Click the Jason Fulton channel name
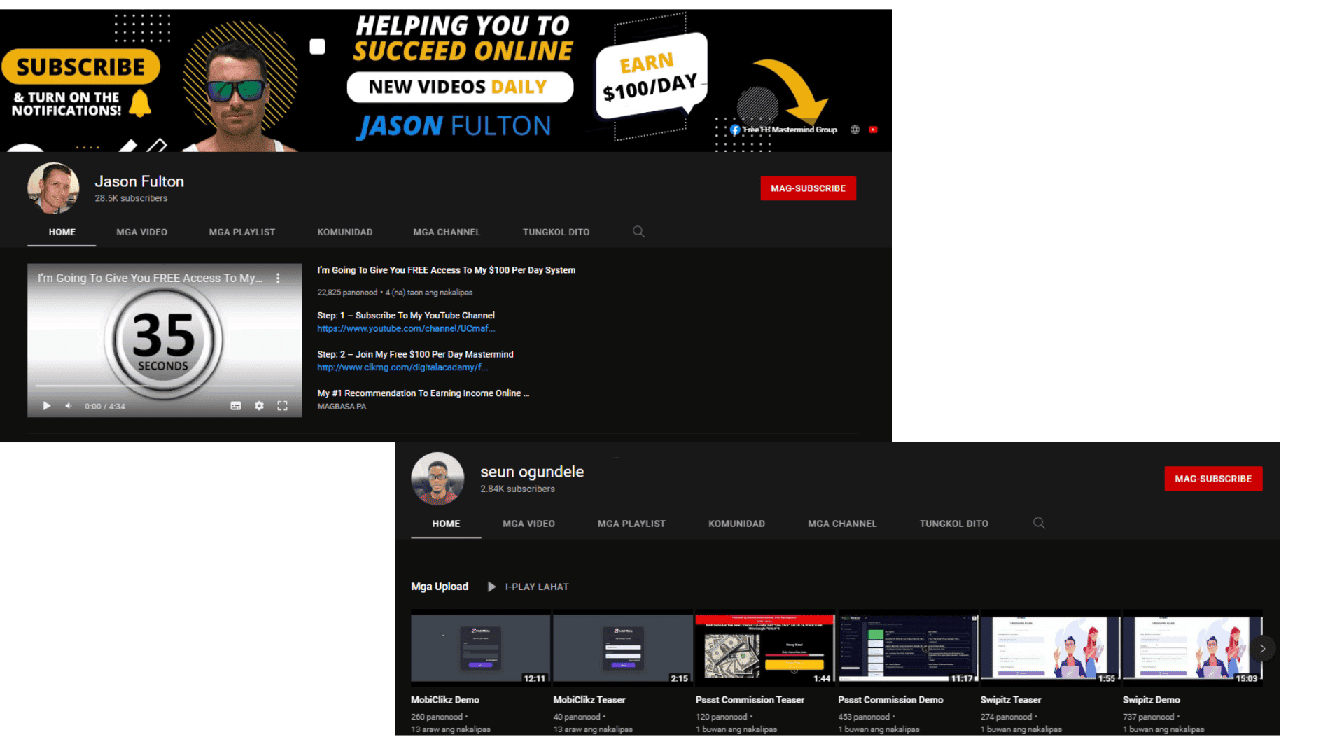 [x=139, y=182]
